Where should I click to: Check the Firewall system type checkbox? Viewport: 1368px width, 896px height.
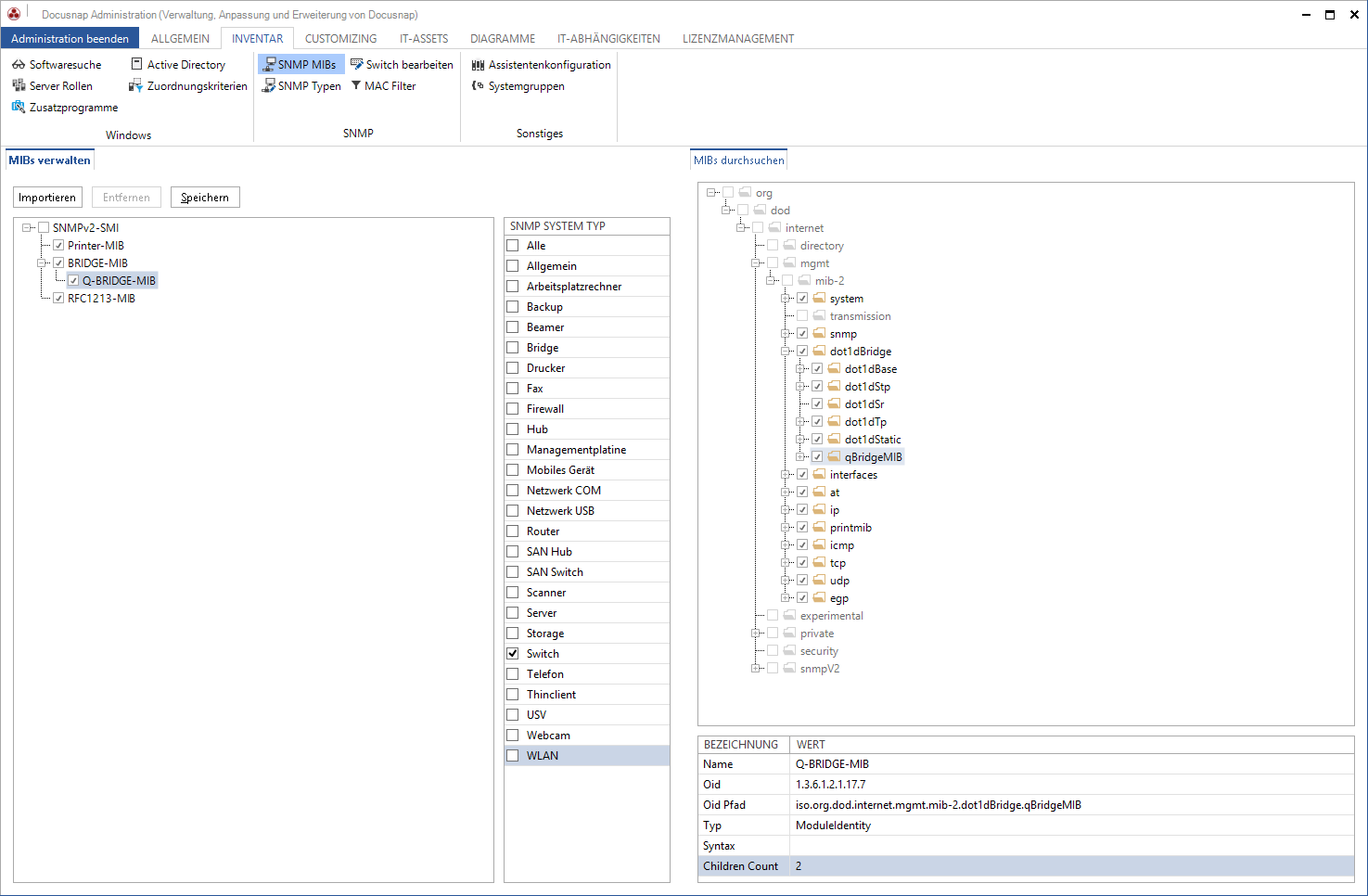513,409
